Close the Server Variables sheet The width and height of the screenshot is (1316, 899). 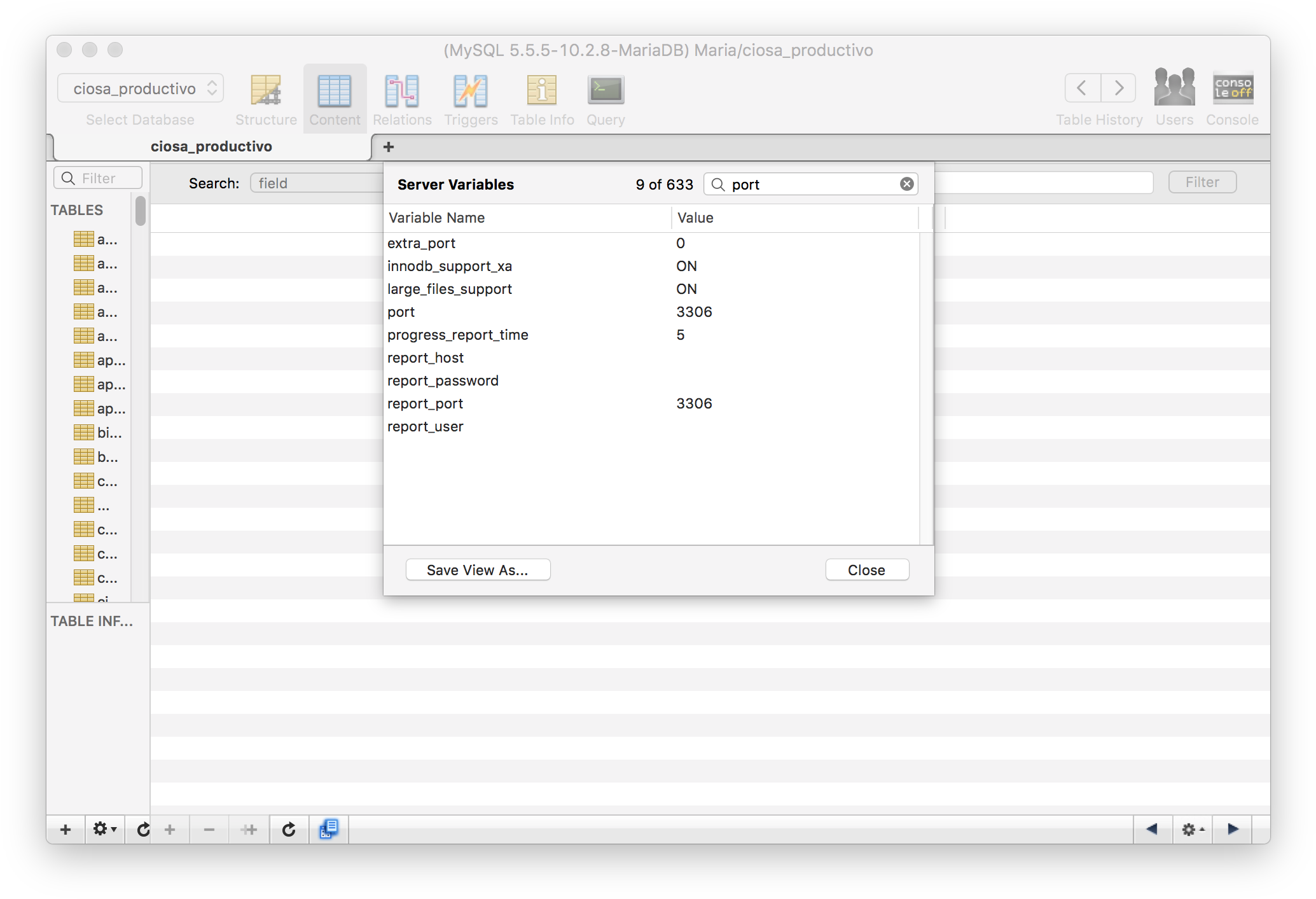coord(866,570)
